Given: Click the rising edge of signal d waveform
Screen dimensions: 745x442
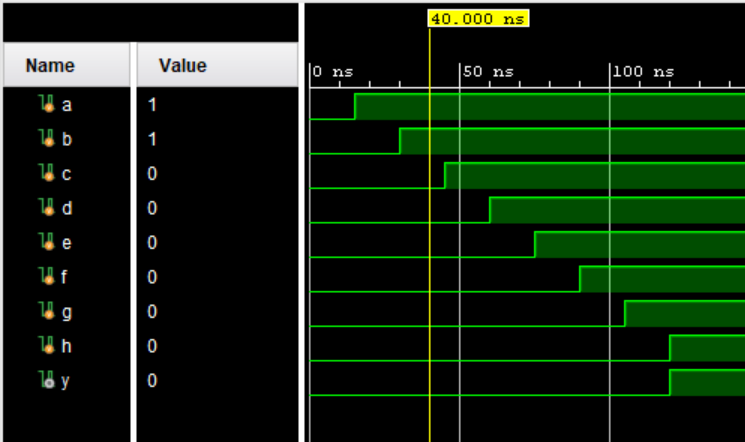Looking at the screenshot, I should point(490,210).
